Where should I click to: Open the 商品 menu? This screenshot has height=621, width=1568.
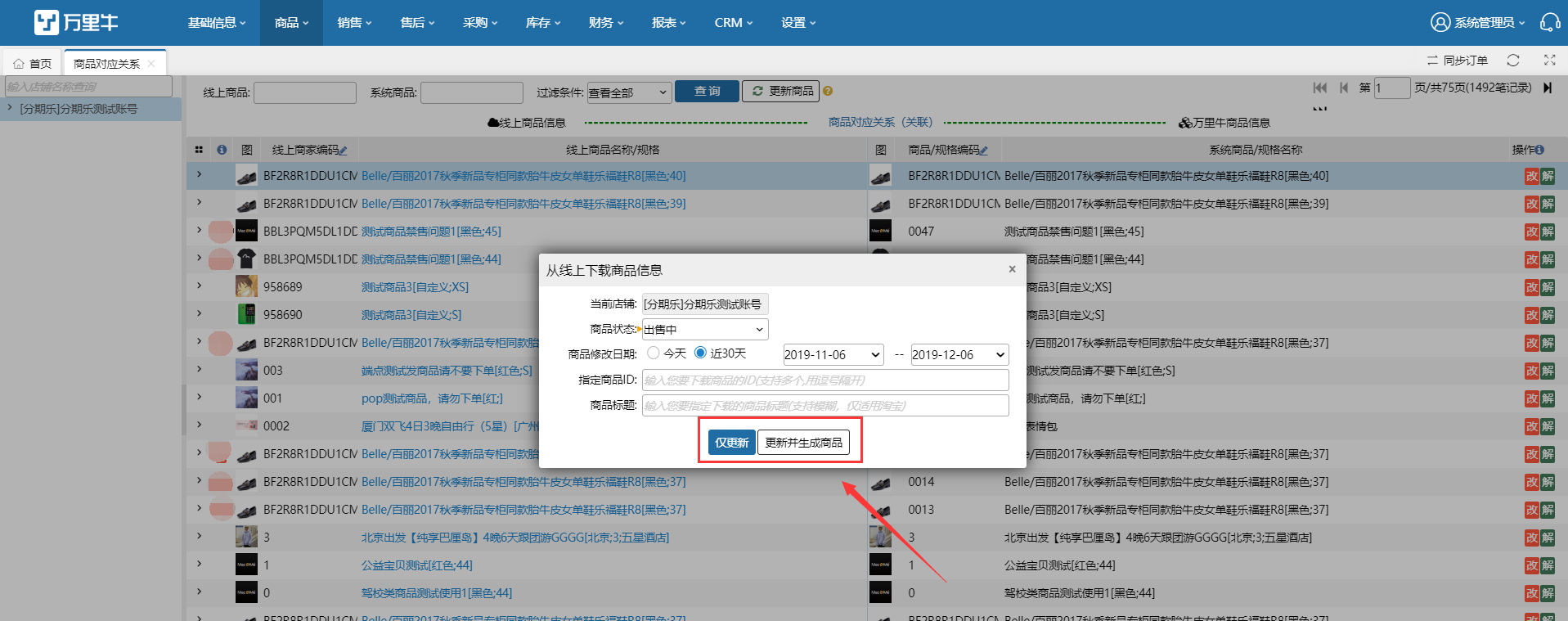click(291, 23)
